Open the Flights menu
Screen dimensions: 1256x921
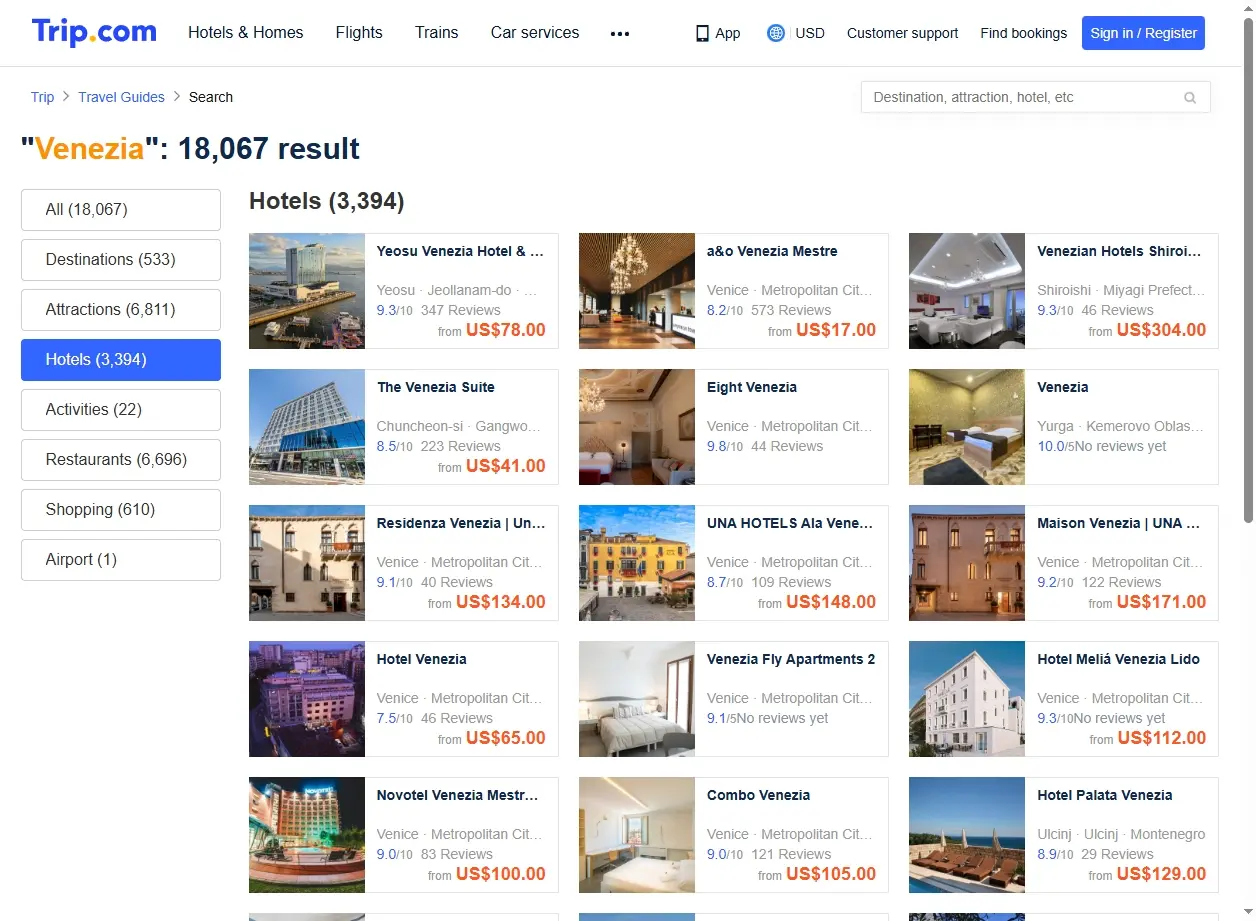tap(359, 32)
